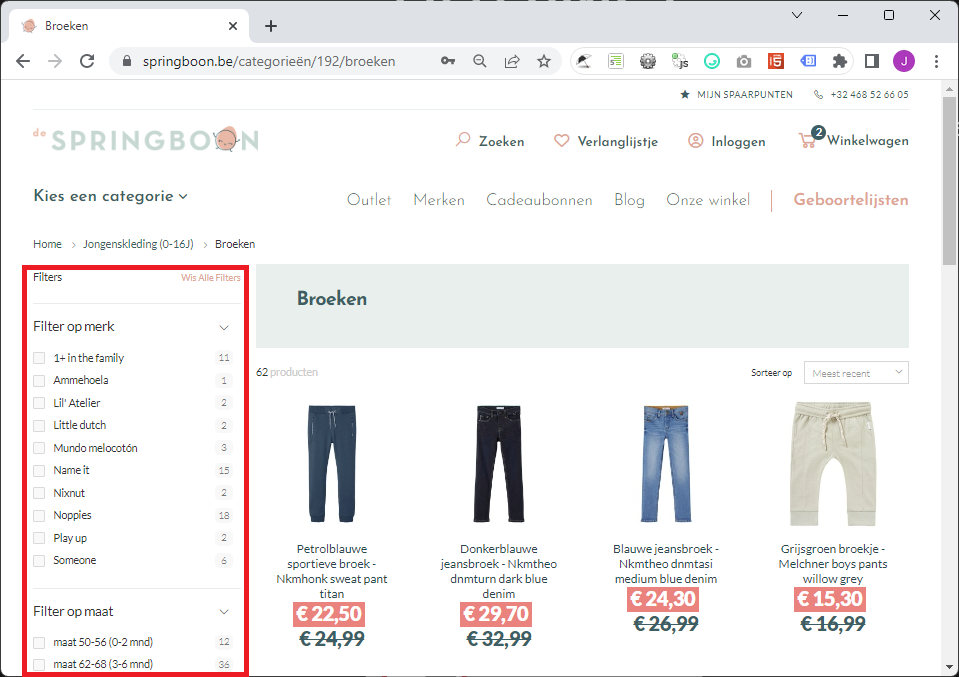Open the Cadeaubonnen menu item
The height and width of the screenshot is (677, 959).
(x=539, y=200)
